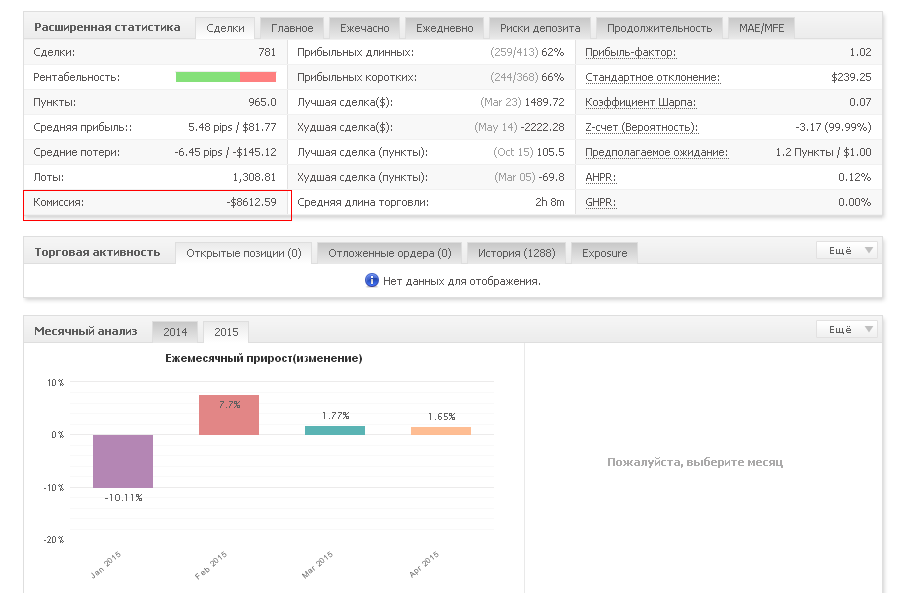This screenshot has height=593, width=897.
Task: Click the Прибыль-фактор value 1.02
Action: [x=860, y=53]
